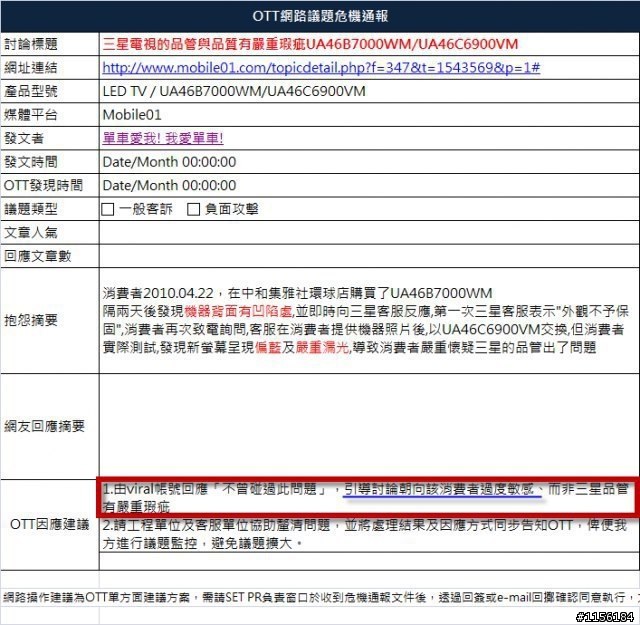Click the 網址連結 label cell
The height and width of the screenshot is (625, 640).
50,67
